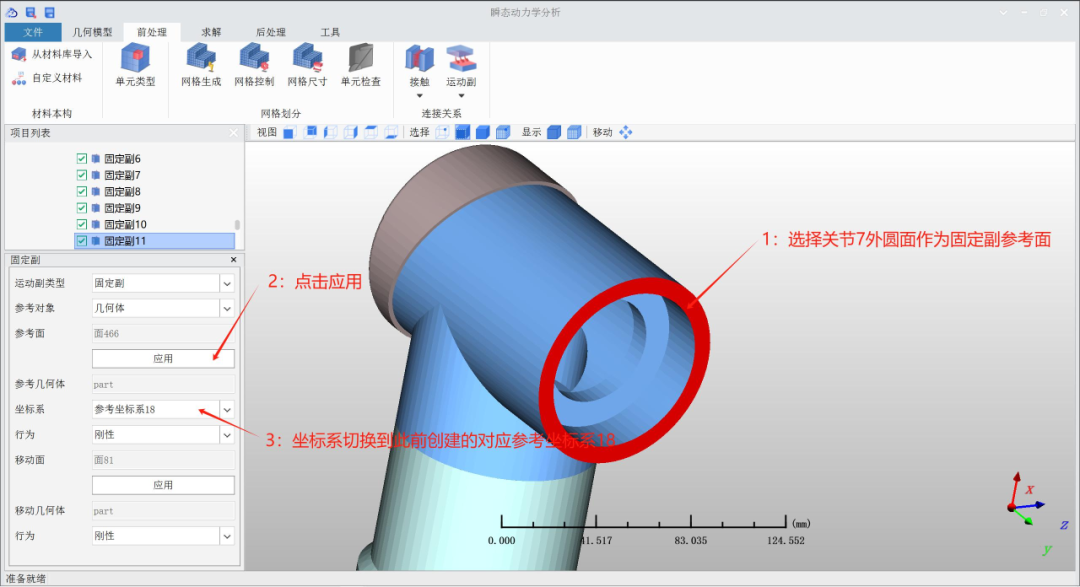The height and width of the screenshot is (587, 1080).
Task: Switch to the 前处理 tab
Action: tap(152, 32)
